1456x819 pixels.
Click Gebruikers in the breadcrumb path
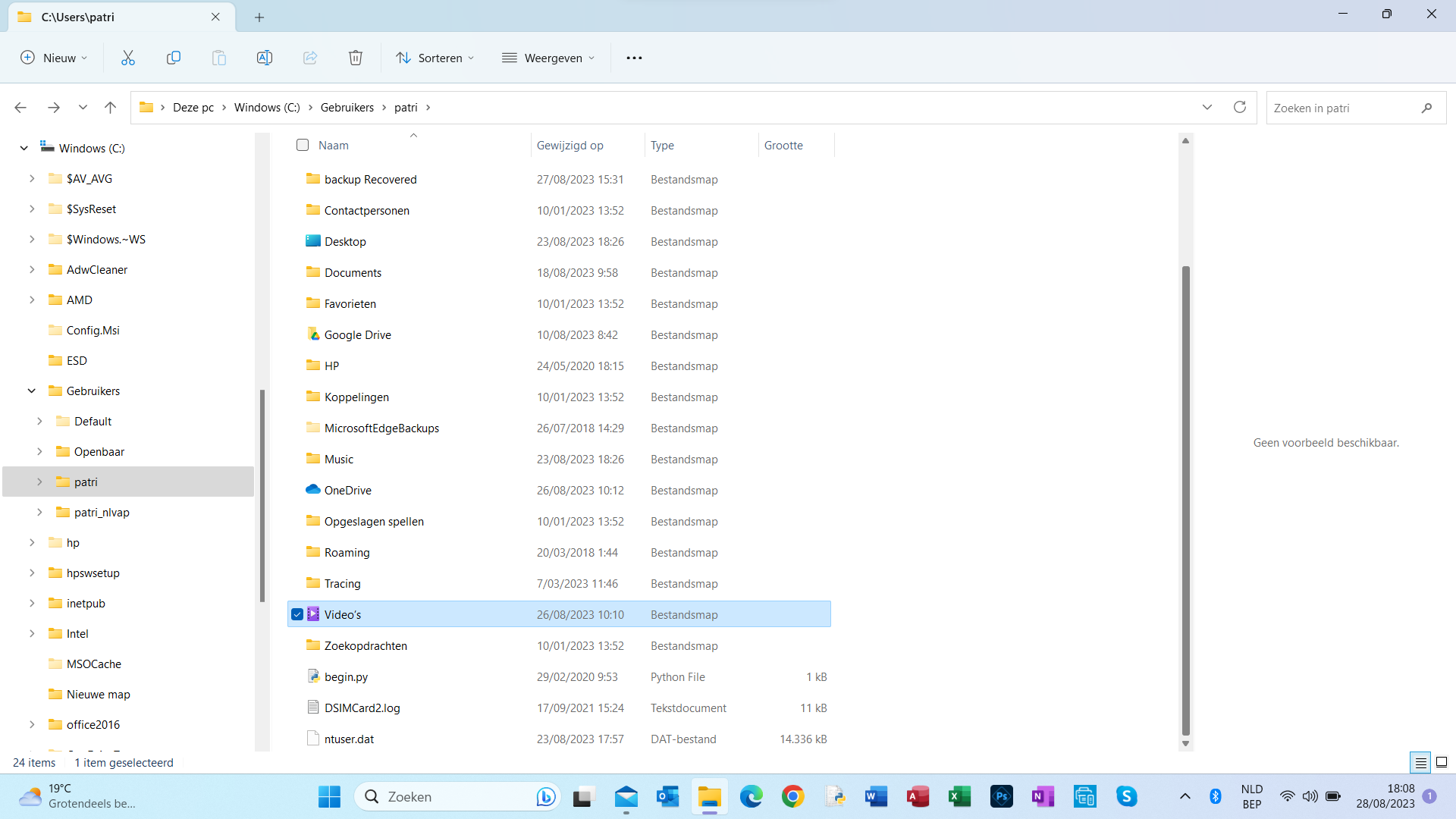pyautogui.click(x=347, y=108)
